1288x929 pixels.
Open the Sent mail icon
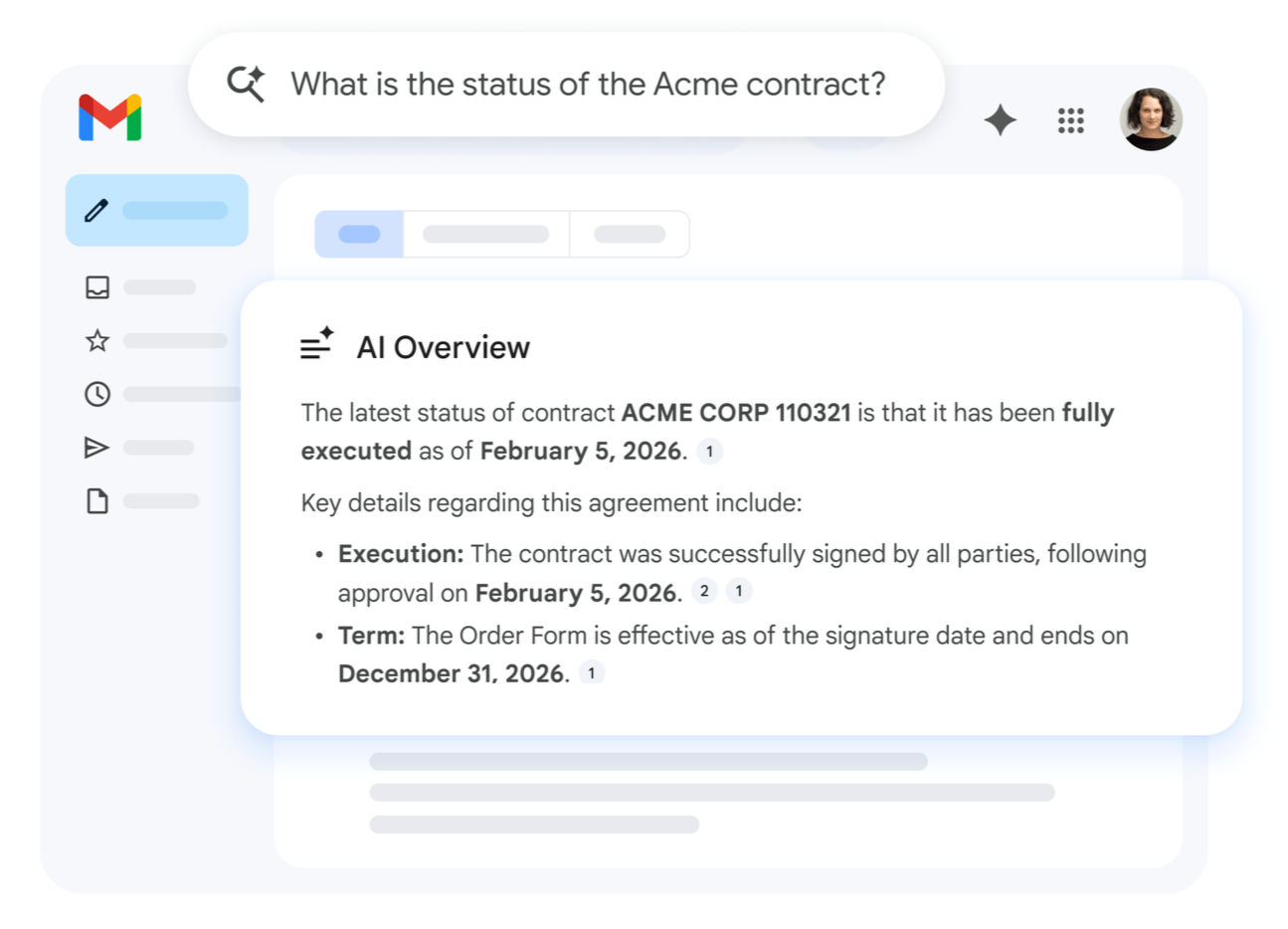pyautogui.click(x=96, y=448)
